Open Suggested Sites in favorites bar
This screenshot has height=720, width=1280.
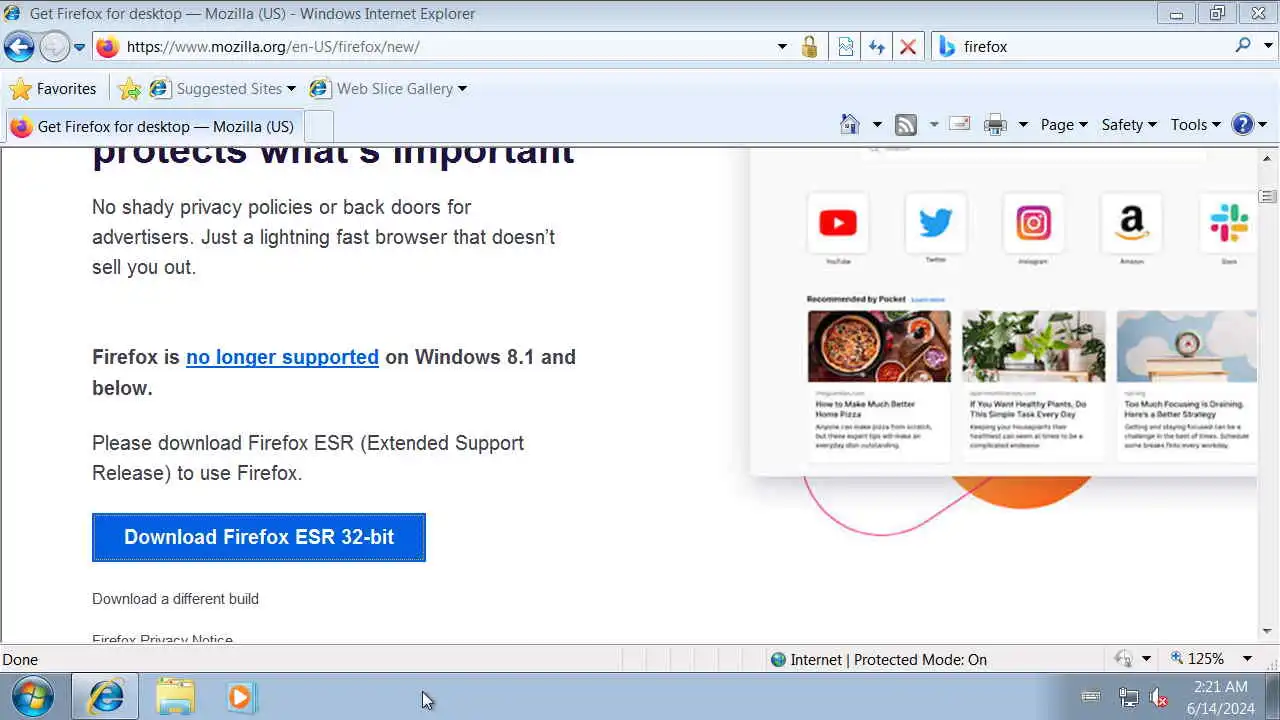point(222,88)
